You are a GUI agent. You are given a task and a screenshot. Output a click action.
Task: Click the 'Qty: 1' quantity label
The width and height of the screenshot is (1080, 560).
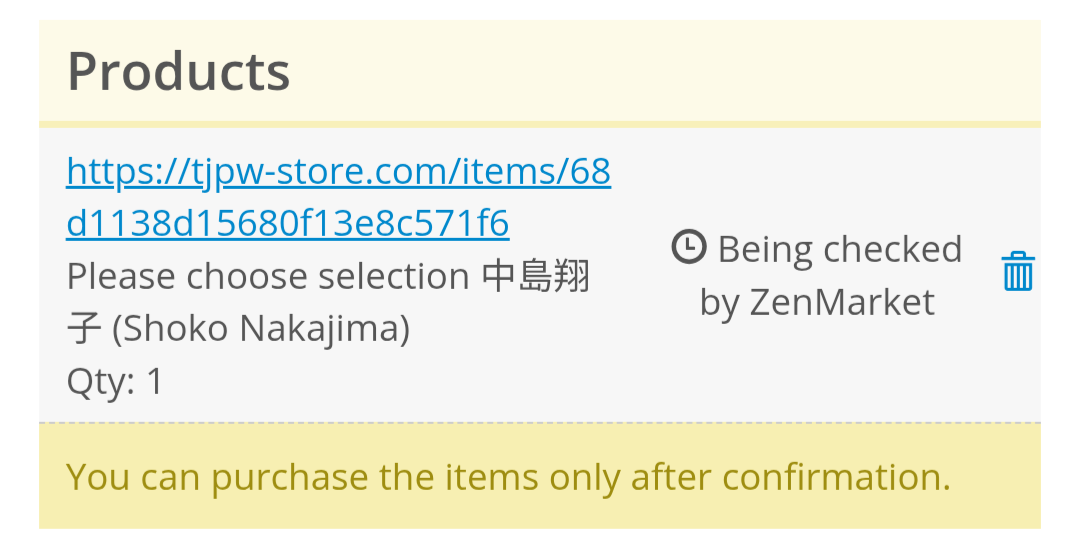[115, 381]
